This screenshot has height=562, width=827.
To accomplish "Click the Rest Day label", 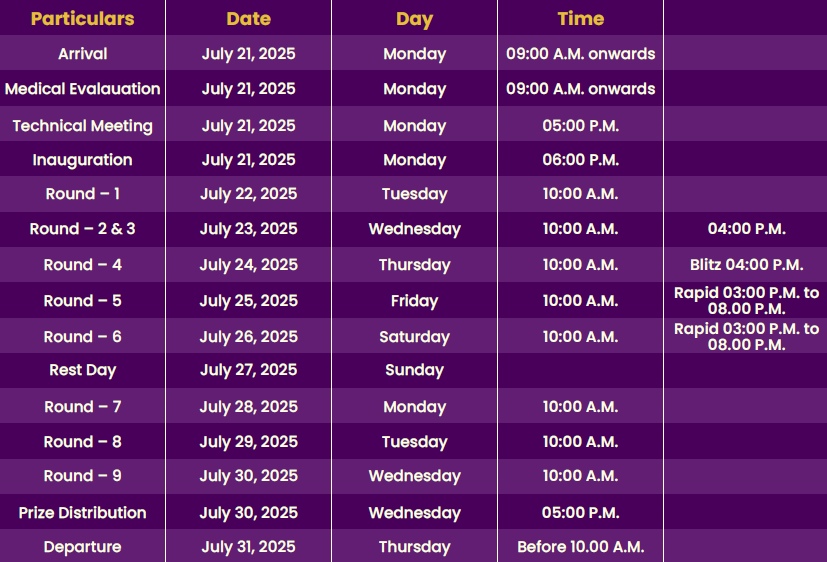I will coord(82,370).
